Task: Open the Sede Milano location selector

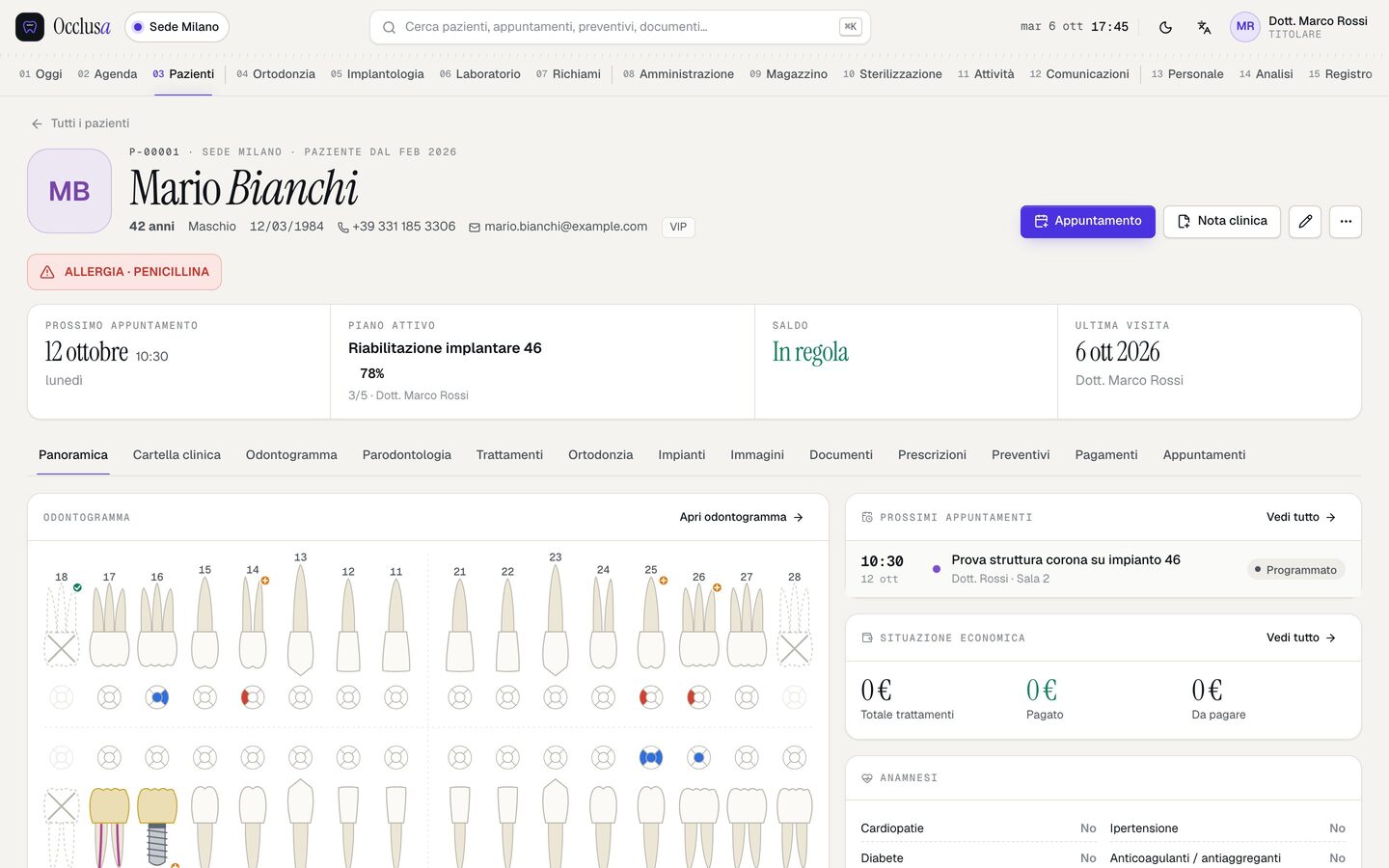Action: pyautogui.click(x=177, y=27)
